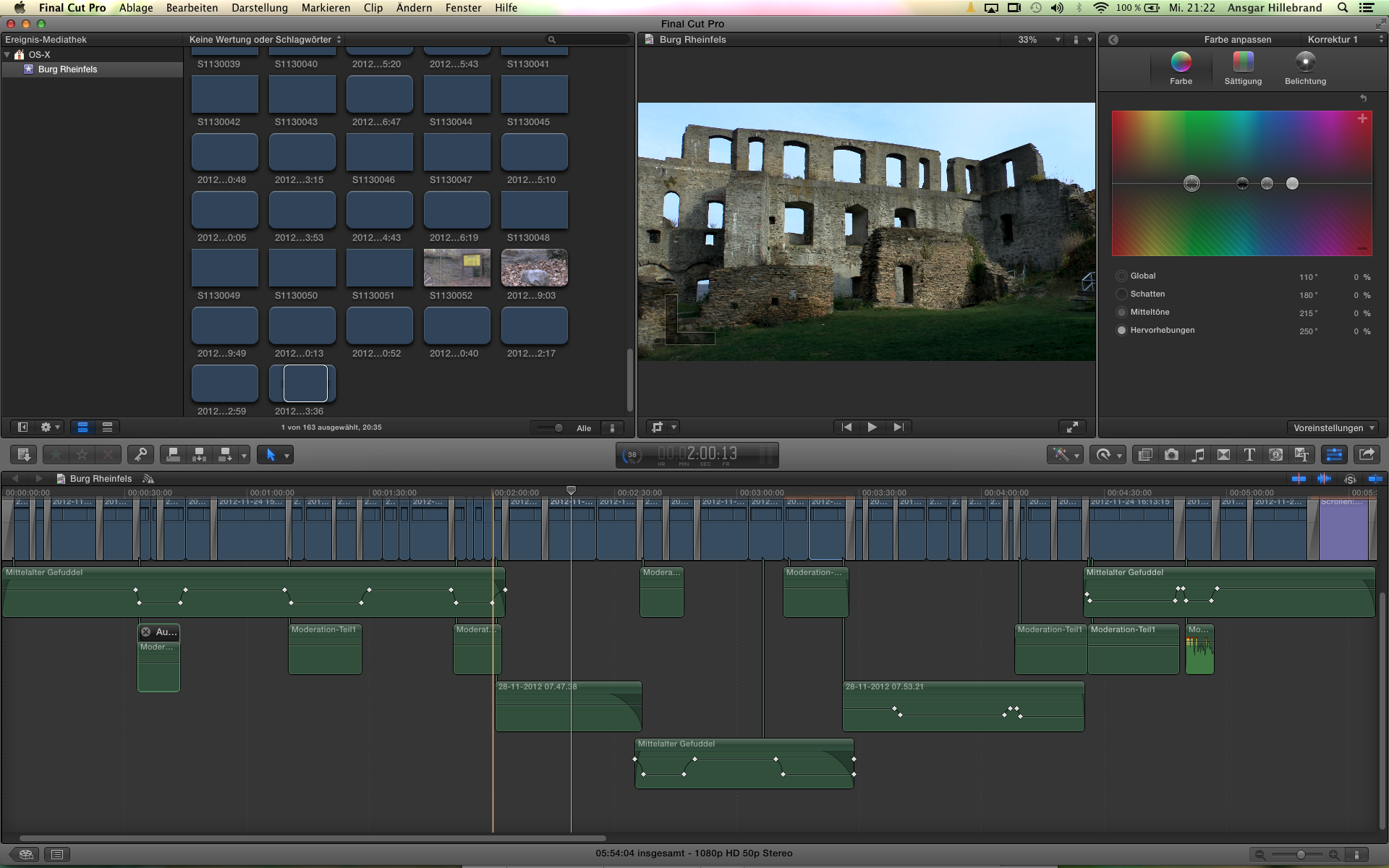Viewport: 1389px width, 868px height.
Task: Open the Titles browser
Action: coord(1249,454)
